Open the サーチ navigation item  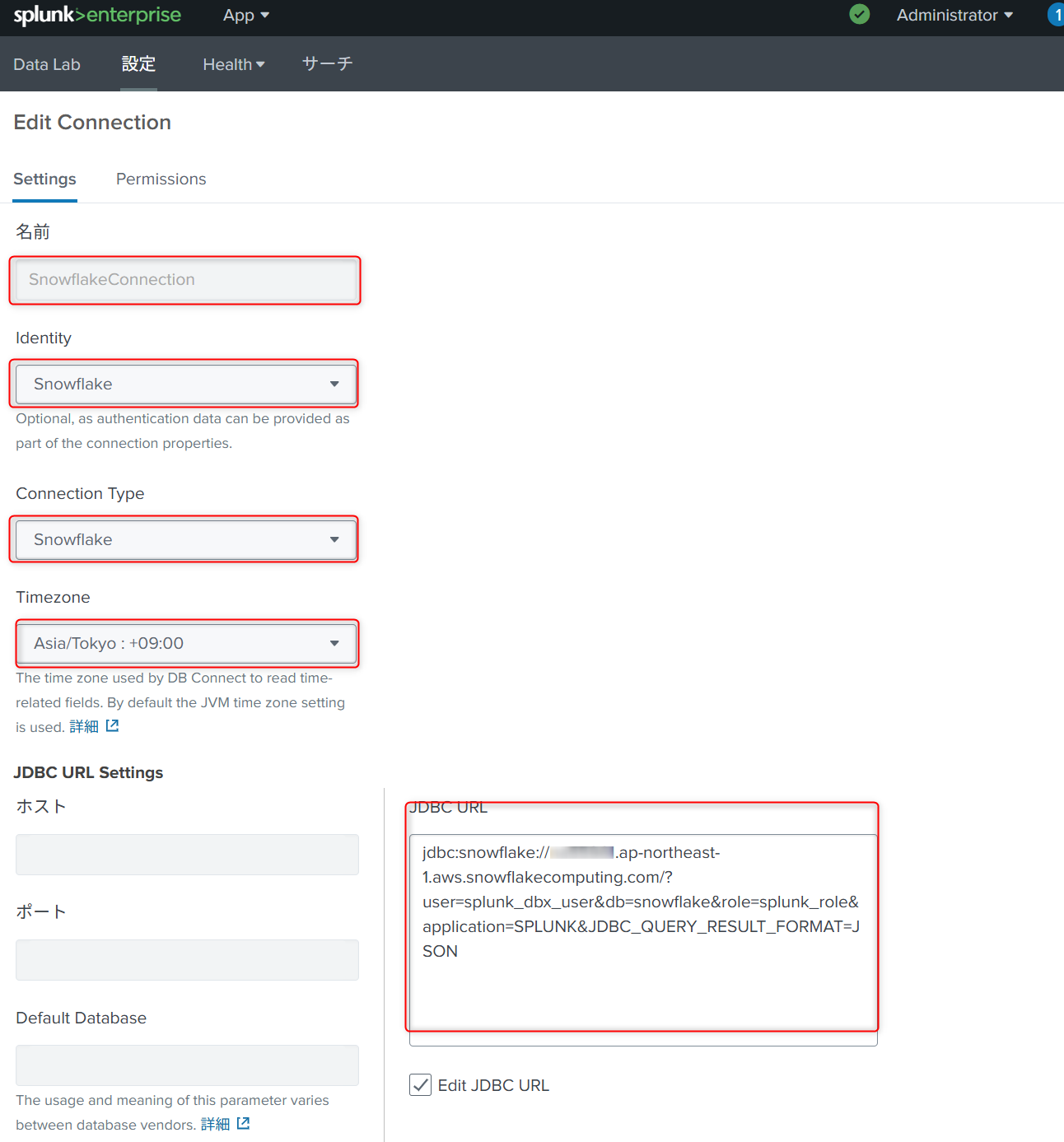tap(327, 64)
